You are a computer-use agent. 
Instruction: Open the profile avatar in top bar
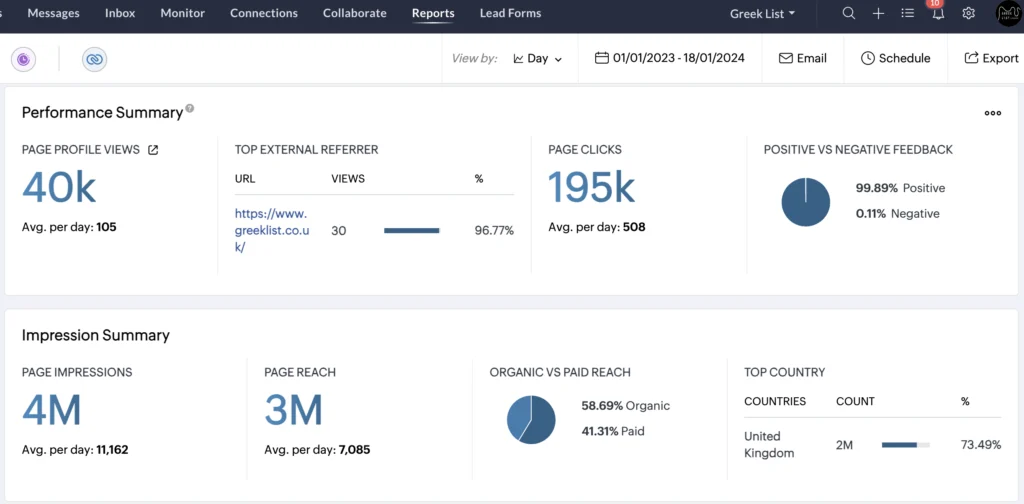point(1008,13)
